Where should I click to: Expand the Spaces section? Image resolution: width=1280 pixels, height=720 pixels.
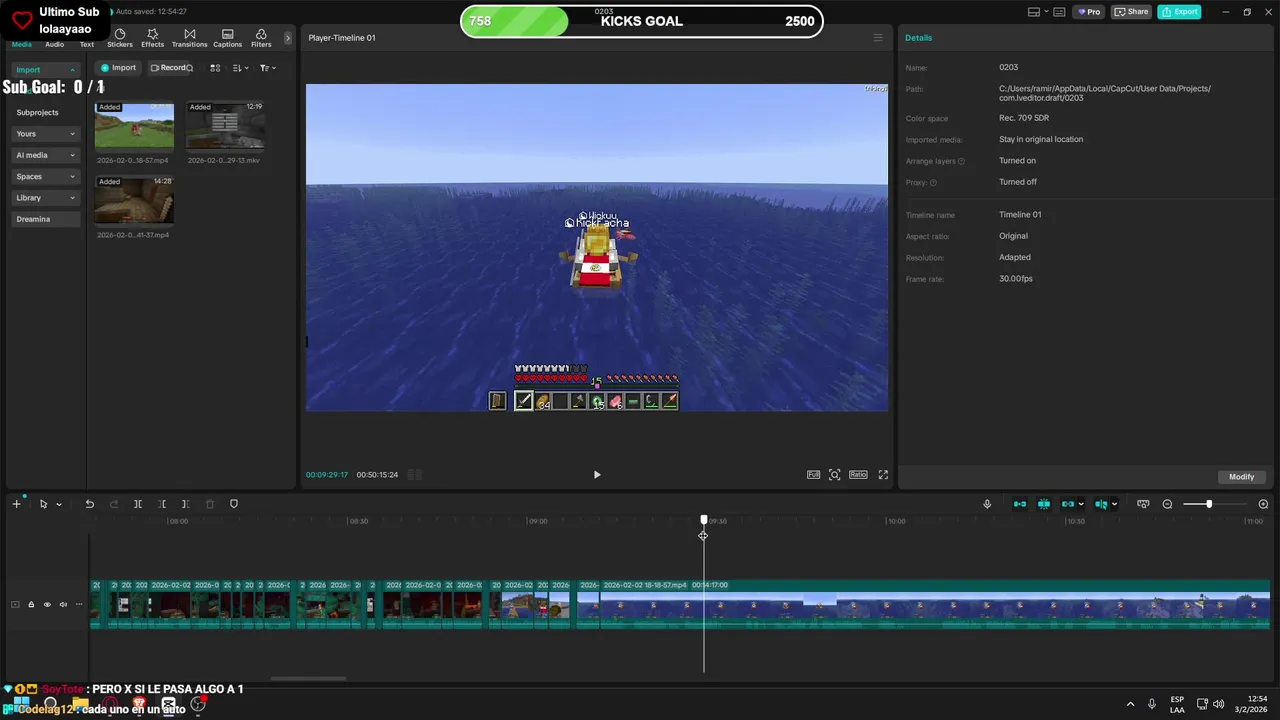pos(45,176)
